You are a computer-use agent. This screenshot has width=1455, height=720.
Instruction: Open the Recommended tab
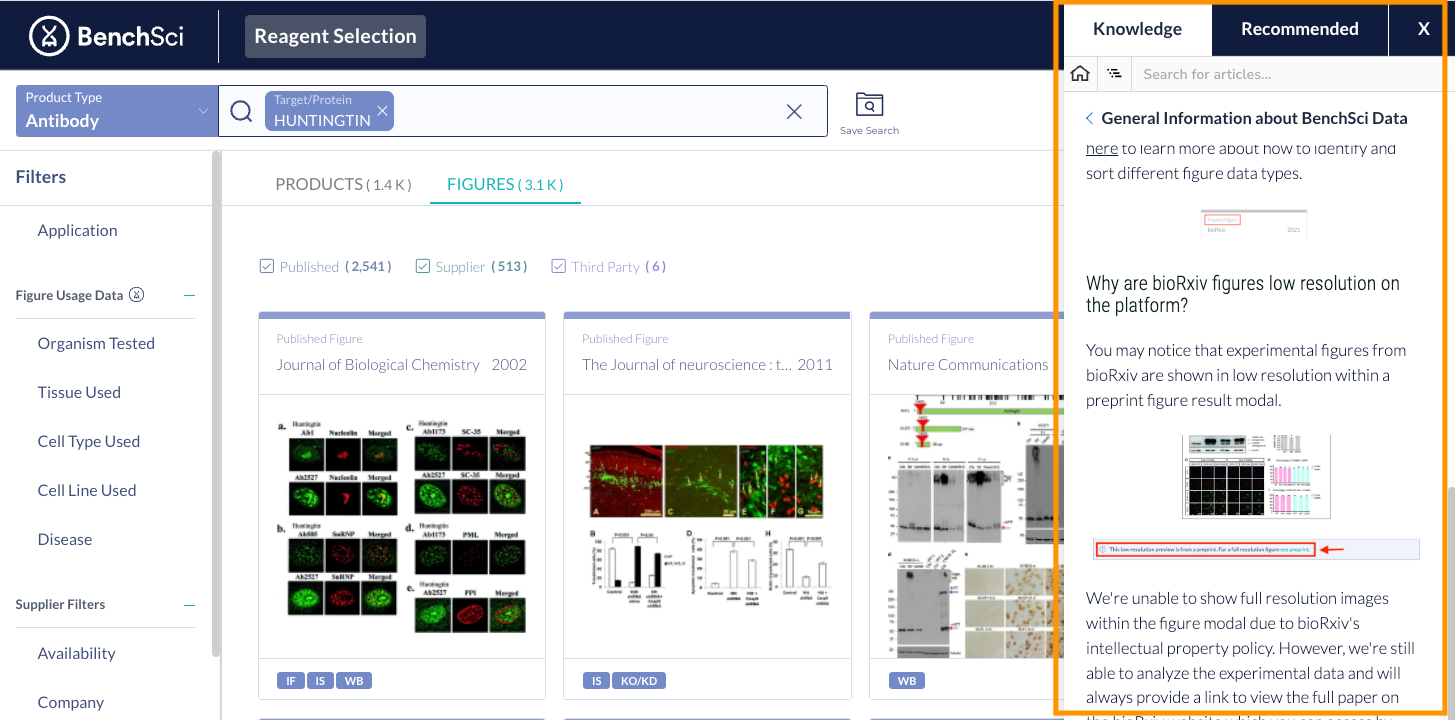[x=1300, y=30]
